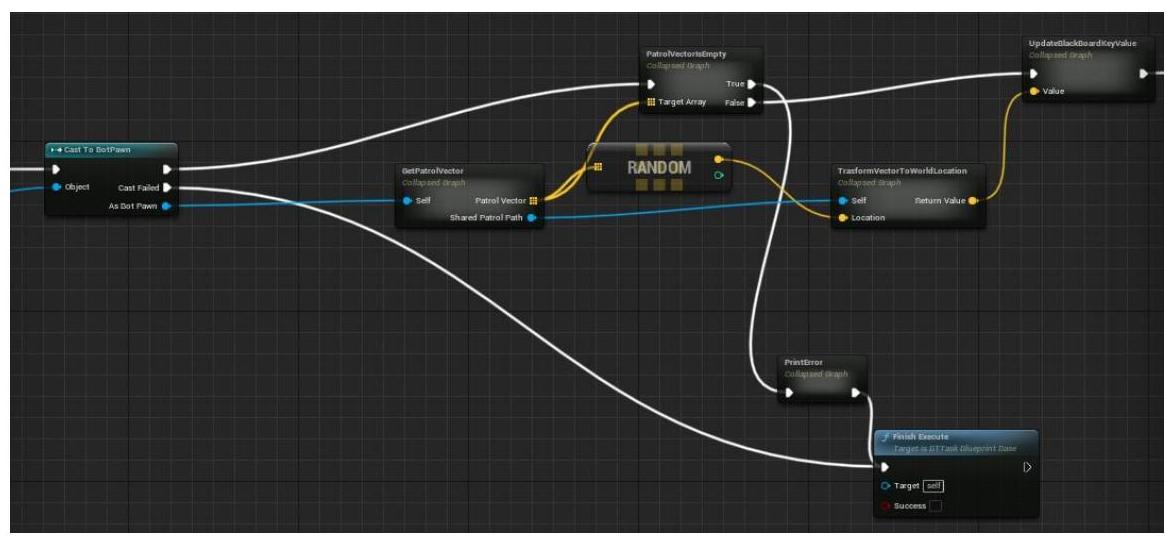Click the Value input pin on UpdateBlackBoardKeyValue
Screen dimensions: 1166x536
click(x=1034, y=91)
